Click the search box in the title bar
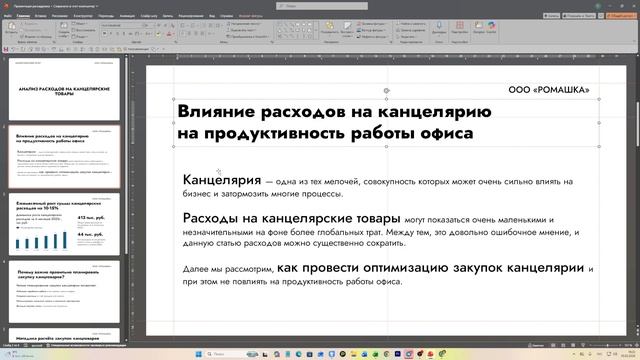Screen dimensions: 640x360 pos(322,6)
